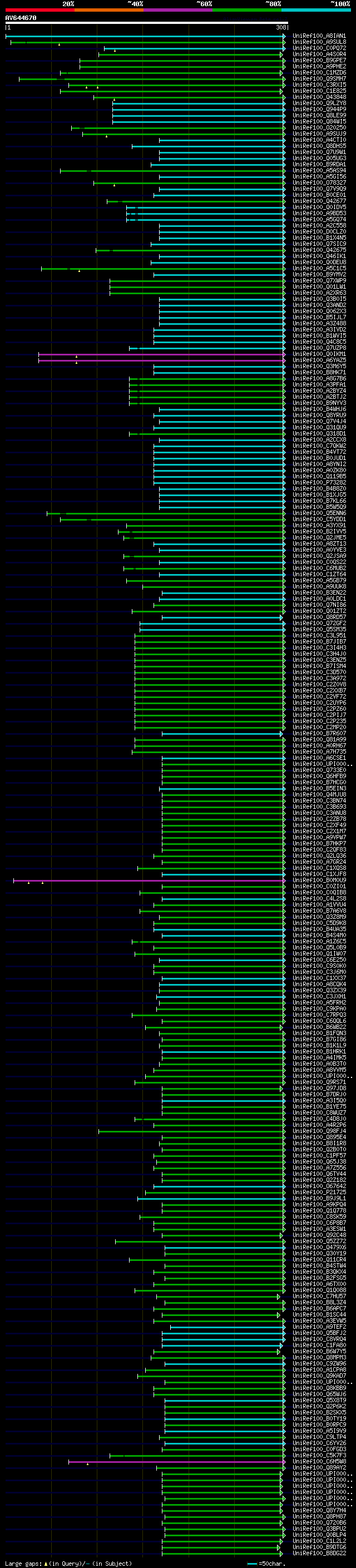Select label UniRef100_C1E825

pos(319,91)
